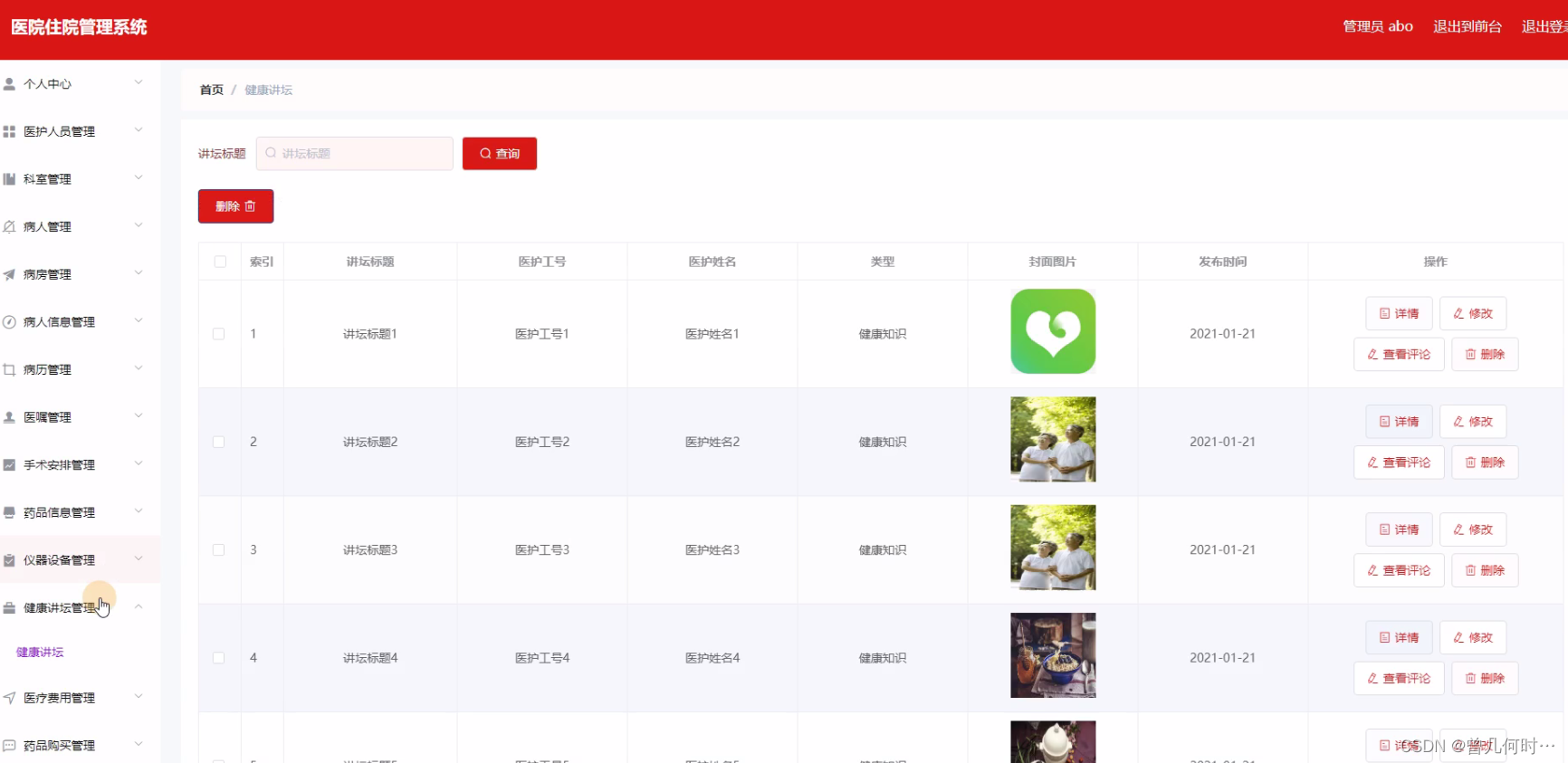Expand the 病人管理 menu chevron
Screen dimensions: 1568x763
[139, 225]
